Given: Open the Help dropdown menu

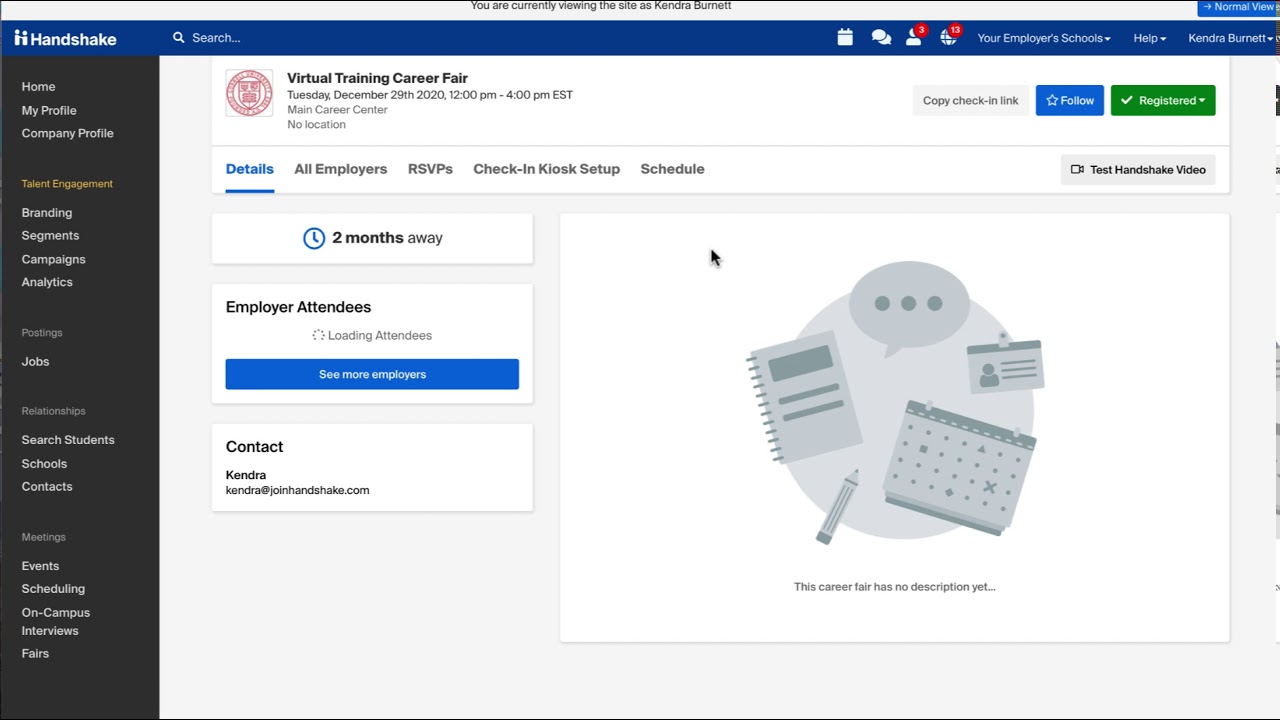Looking at the screenshot, I should (1149, 38).
